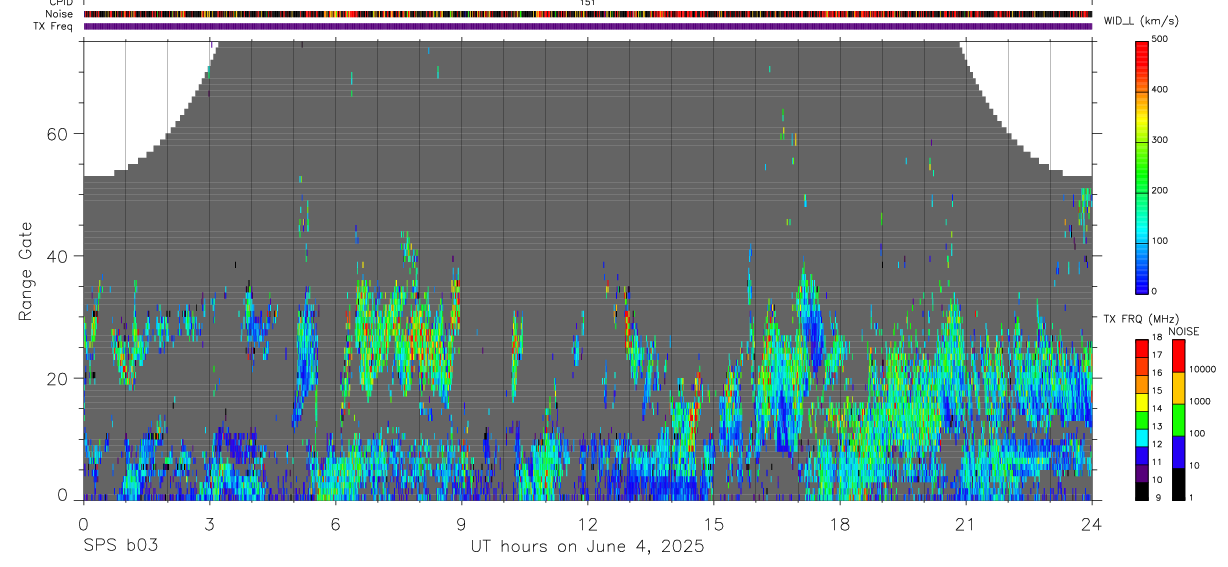Click the 18 value on frequency scale

[x=1157, y=338]
